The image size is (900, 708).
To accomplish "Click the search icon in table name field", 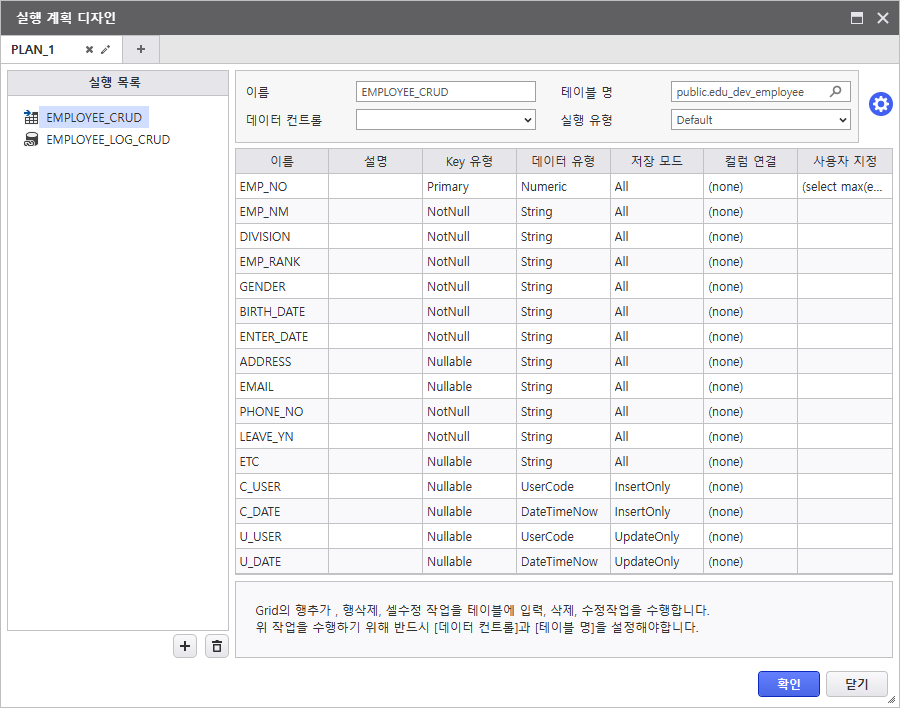I will [x=836, y=92].
